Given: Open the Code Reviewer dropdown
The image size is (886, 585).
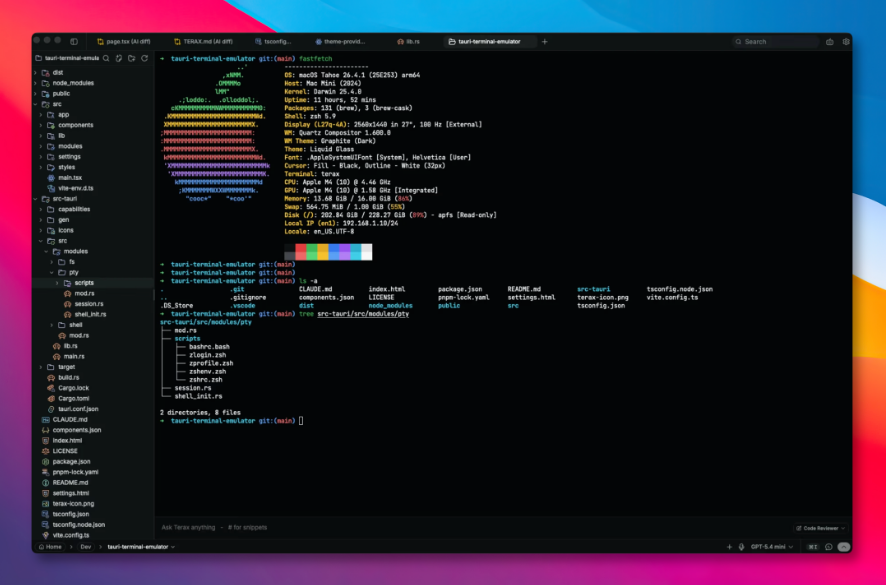Looking at the screenshot, I should tap(820, 528).
